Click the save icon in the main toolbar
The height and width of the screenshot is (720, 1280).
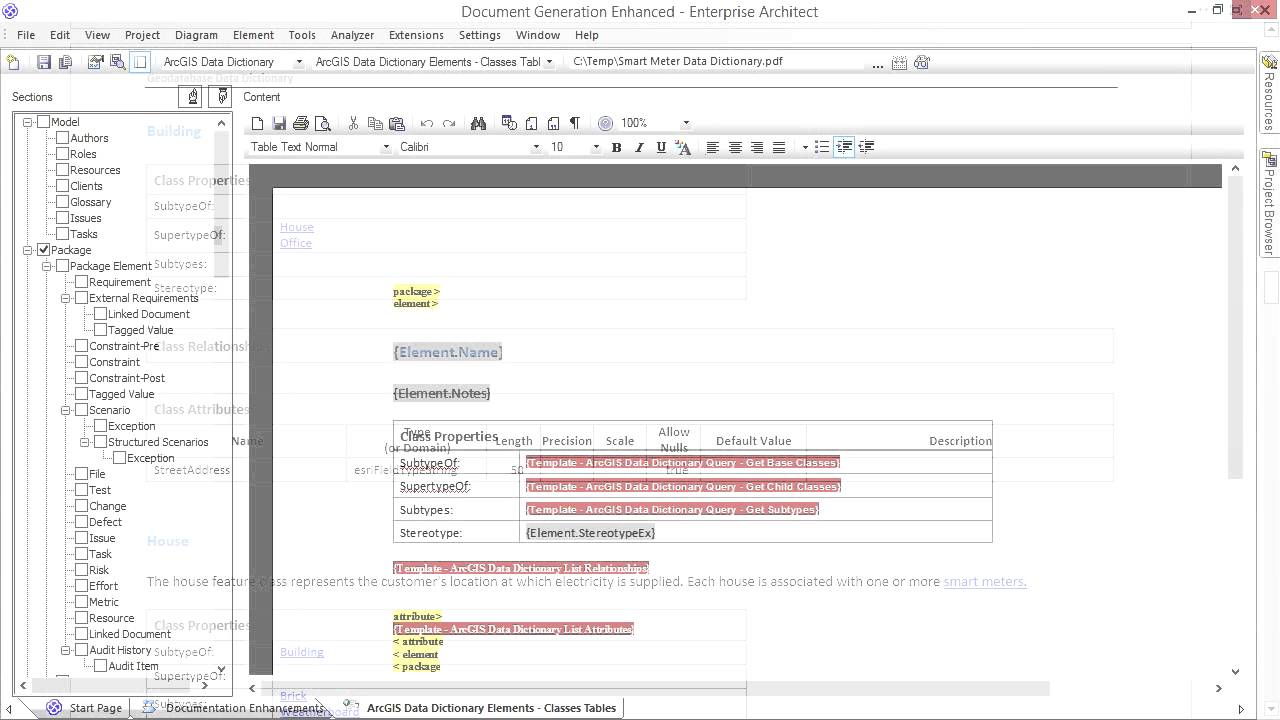[x=44, y=62]
